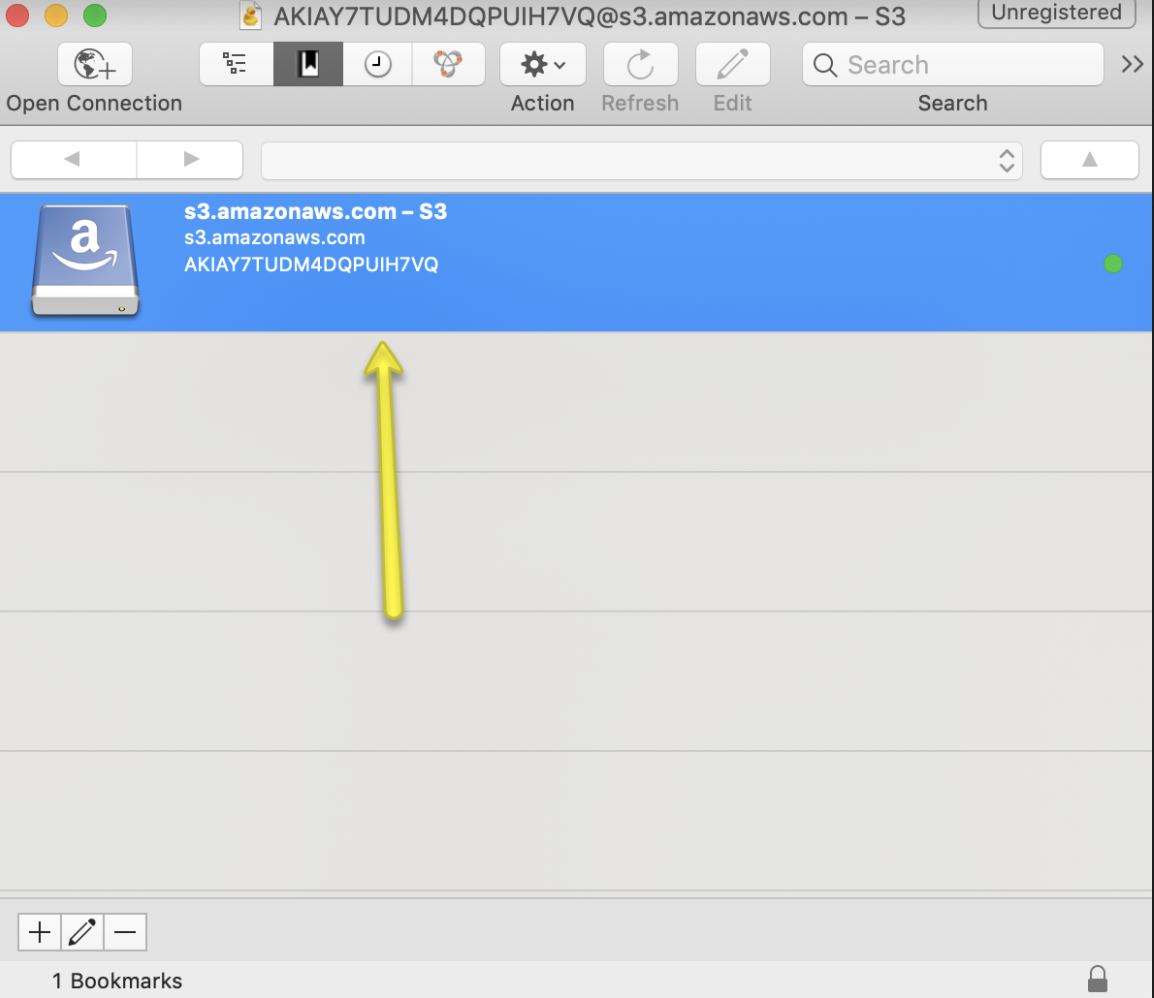The width and height of the screenshot is (1154, 998).
Task: Click the green connection status dot
Action: (x=1113, y=263)
